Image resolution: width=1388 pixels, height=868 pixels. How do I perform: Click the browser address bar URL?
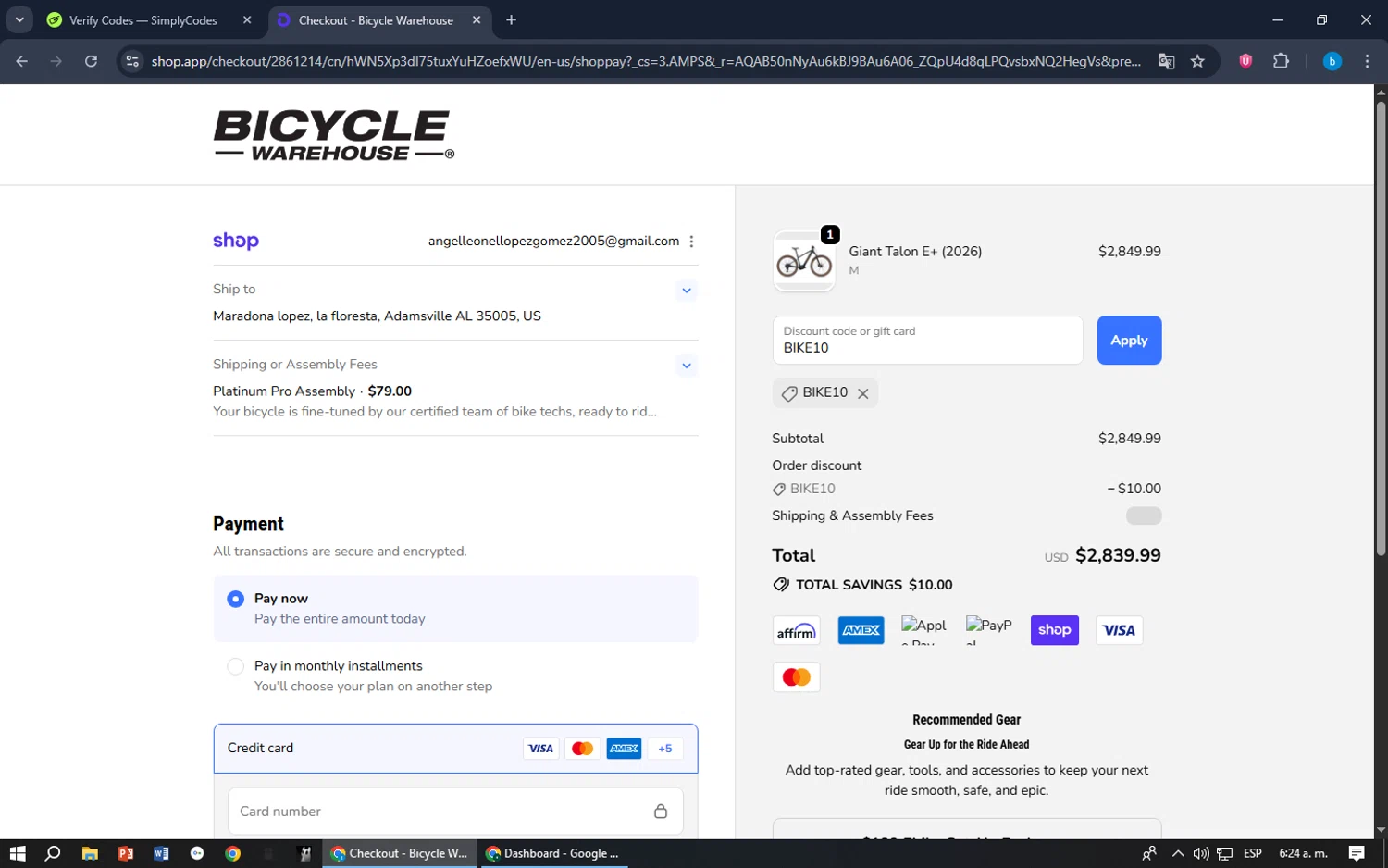pos(646,61)
